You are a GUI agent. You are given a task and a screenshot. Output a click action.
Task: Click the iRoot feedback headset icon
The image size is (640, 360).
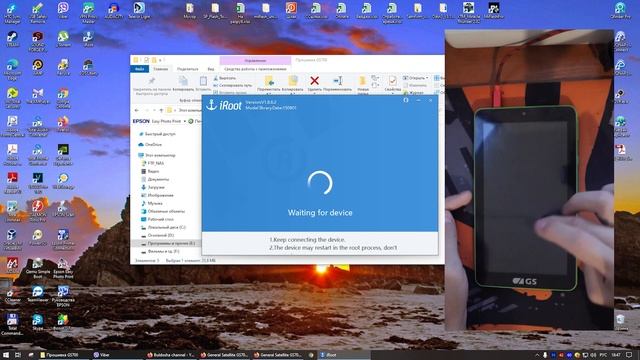(406, 100)
